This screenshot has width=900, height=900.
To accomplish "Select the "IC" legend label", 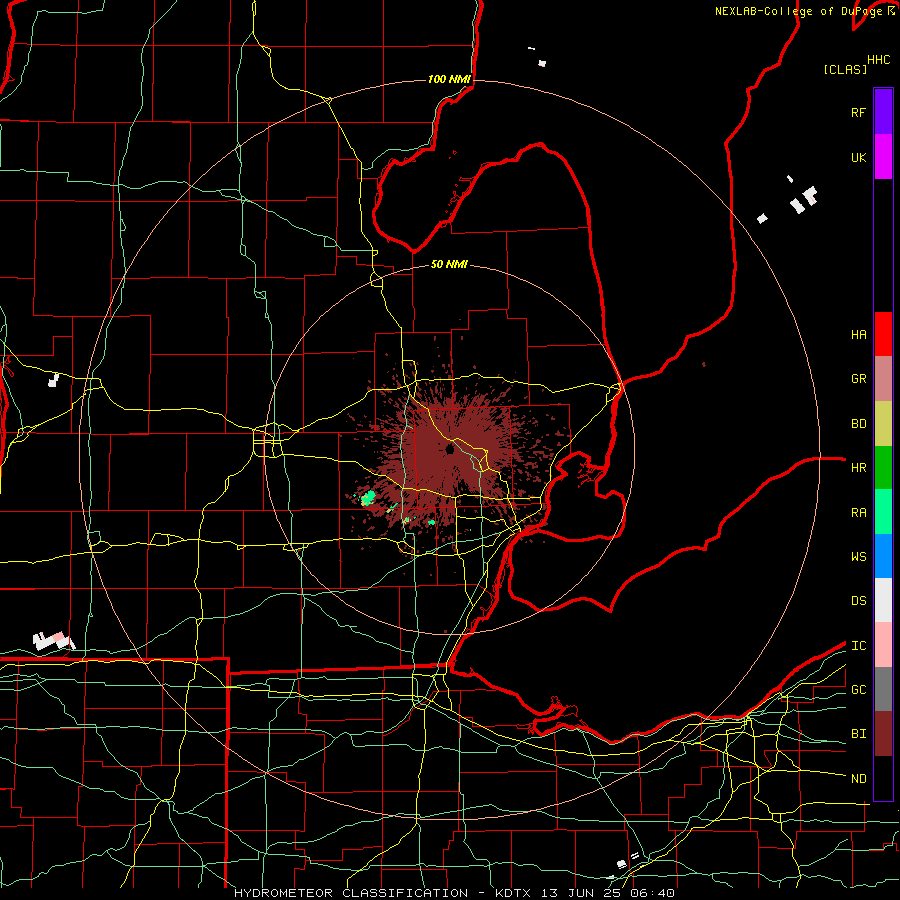I will (858, 646).
